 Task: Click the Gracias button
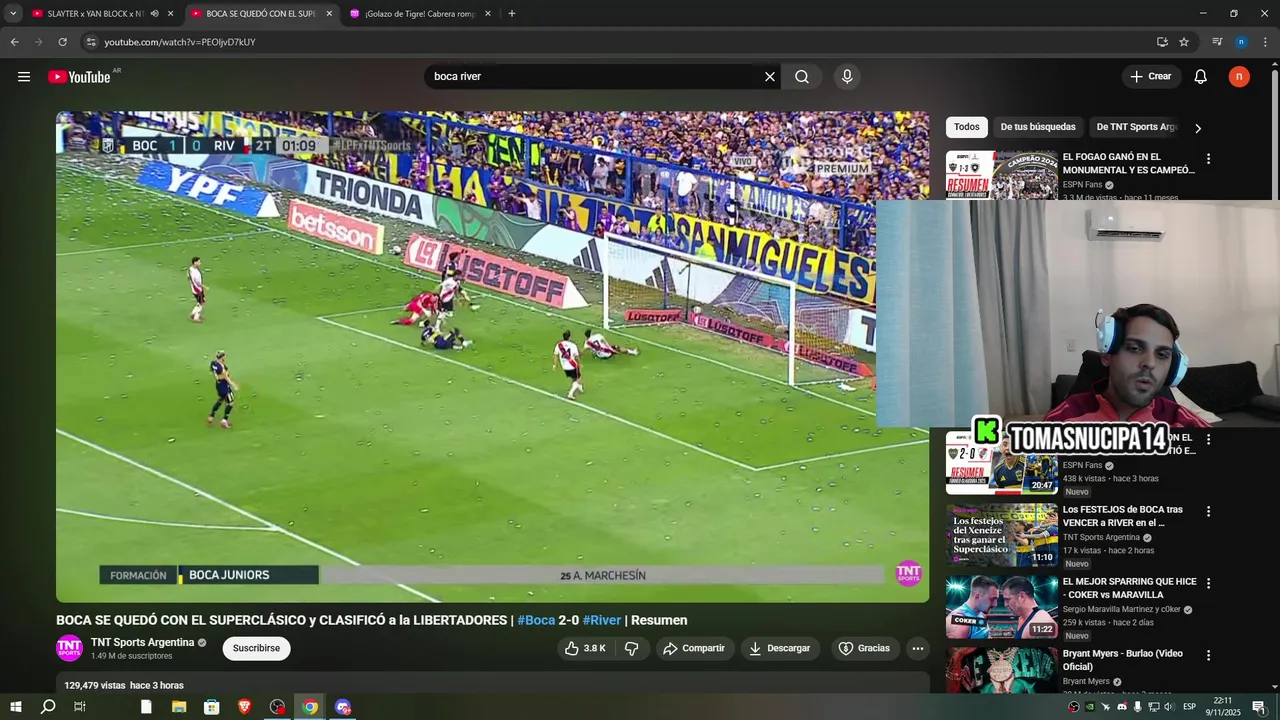pos(864,648)
